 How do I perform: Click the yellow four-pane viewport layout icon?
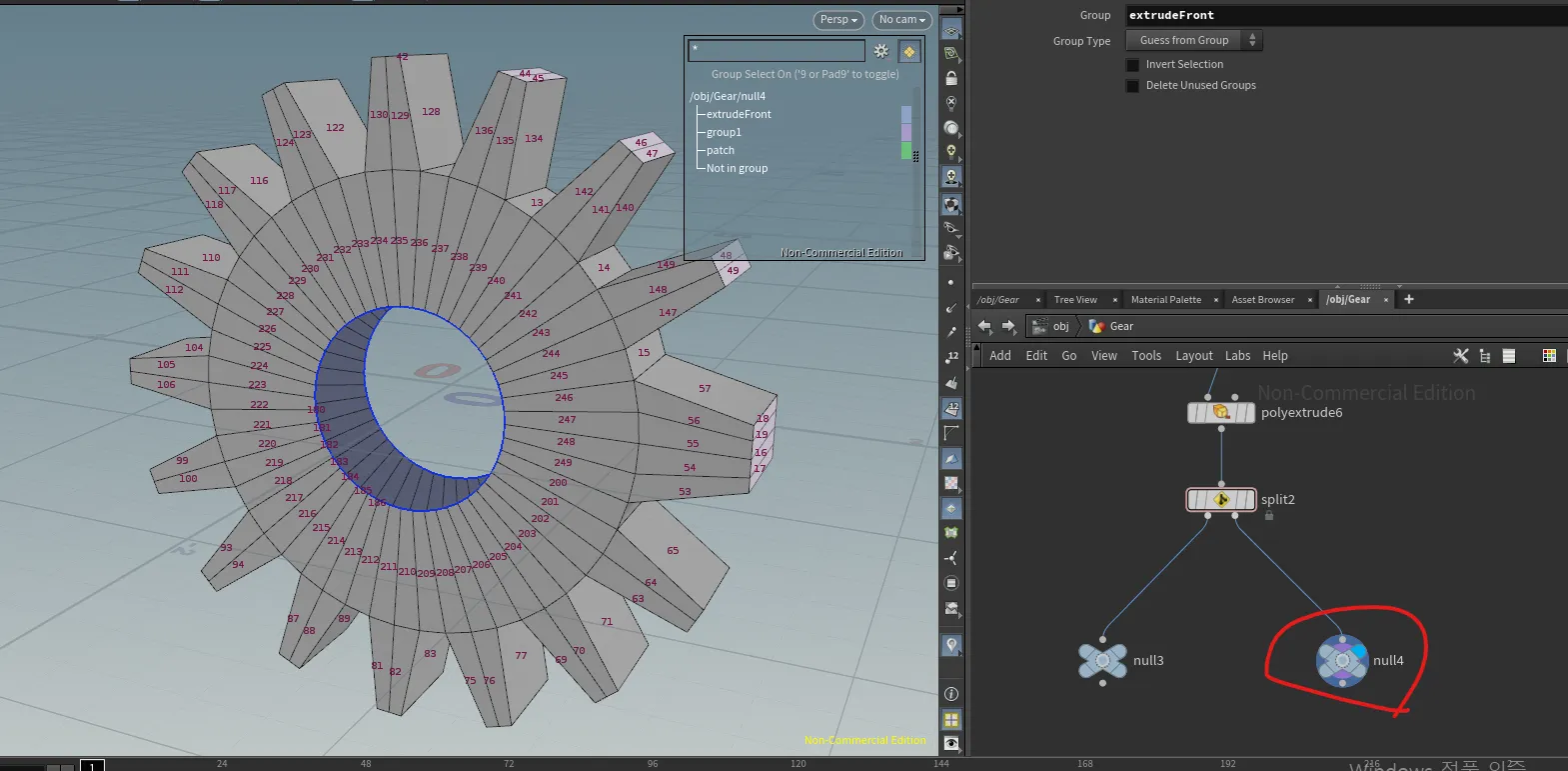point(951,719)
